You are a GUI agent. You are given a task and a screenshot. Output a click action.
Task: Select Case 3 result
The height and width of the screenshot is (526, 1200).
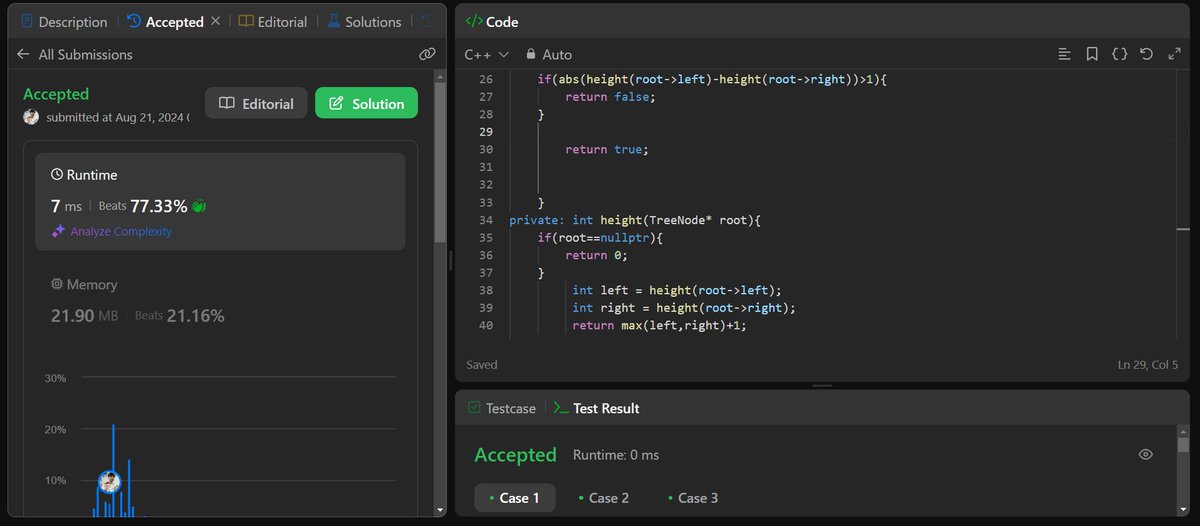[x=693, y=498]
